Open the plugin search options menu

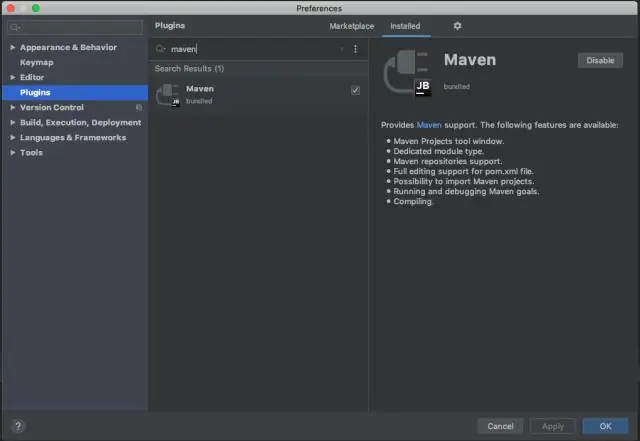coord(356,49)
